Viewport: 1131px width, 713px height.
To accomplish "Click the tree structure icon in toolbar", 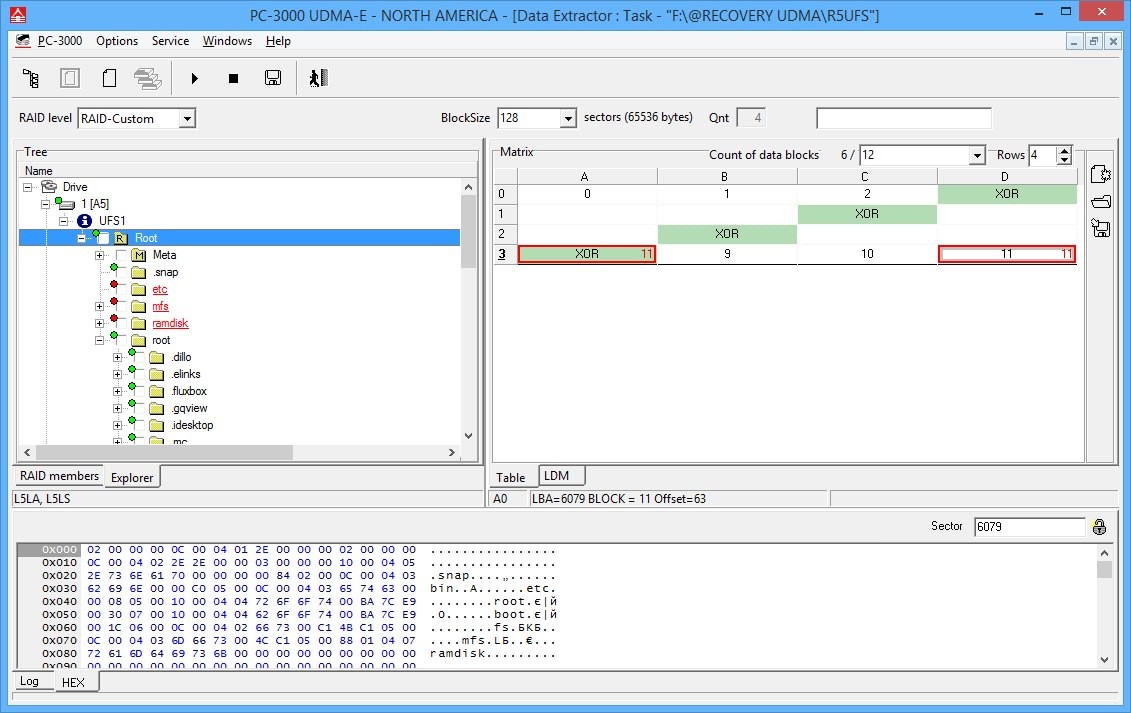I will click(31, 78).
